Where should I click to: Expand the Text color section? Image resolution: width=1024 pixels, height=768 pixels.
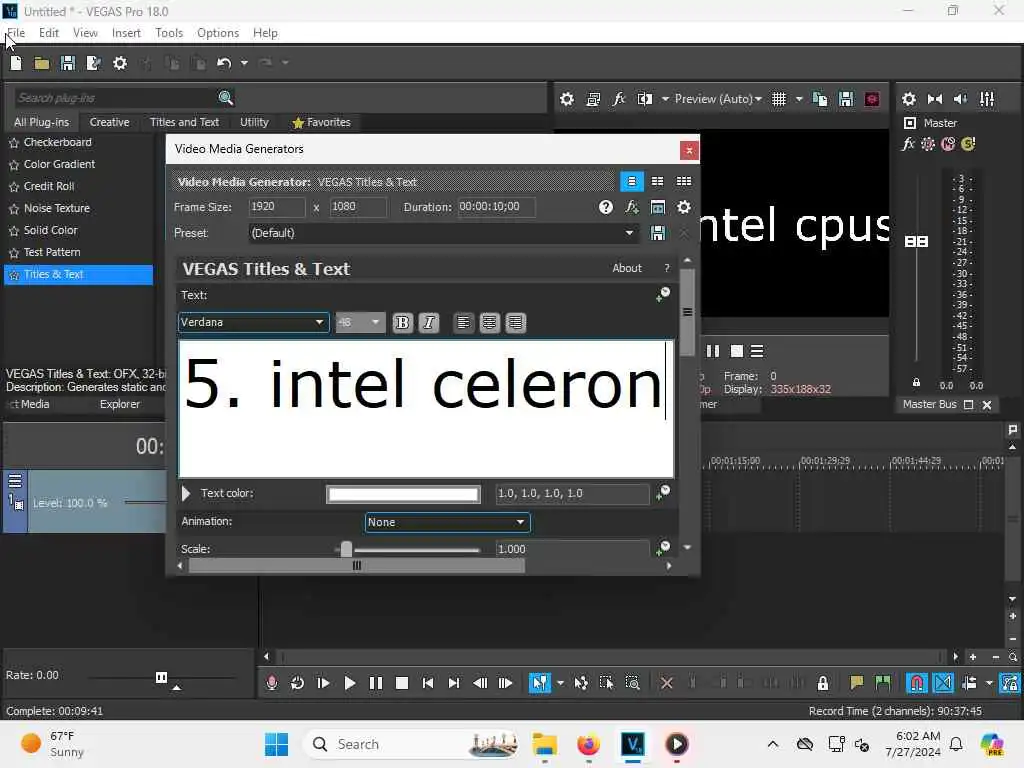click(x=186, y=494)
